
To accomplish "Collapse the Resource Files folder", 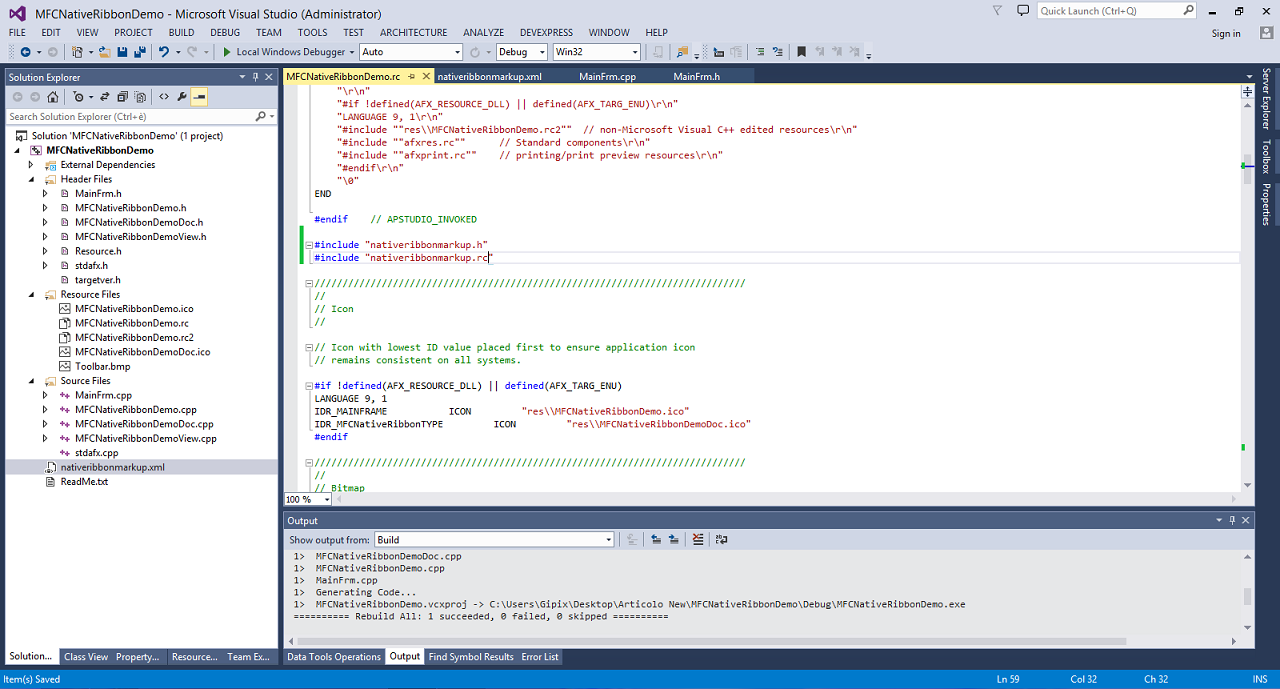I will 31,294.
